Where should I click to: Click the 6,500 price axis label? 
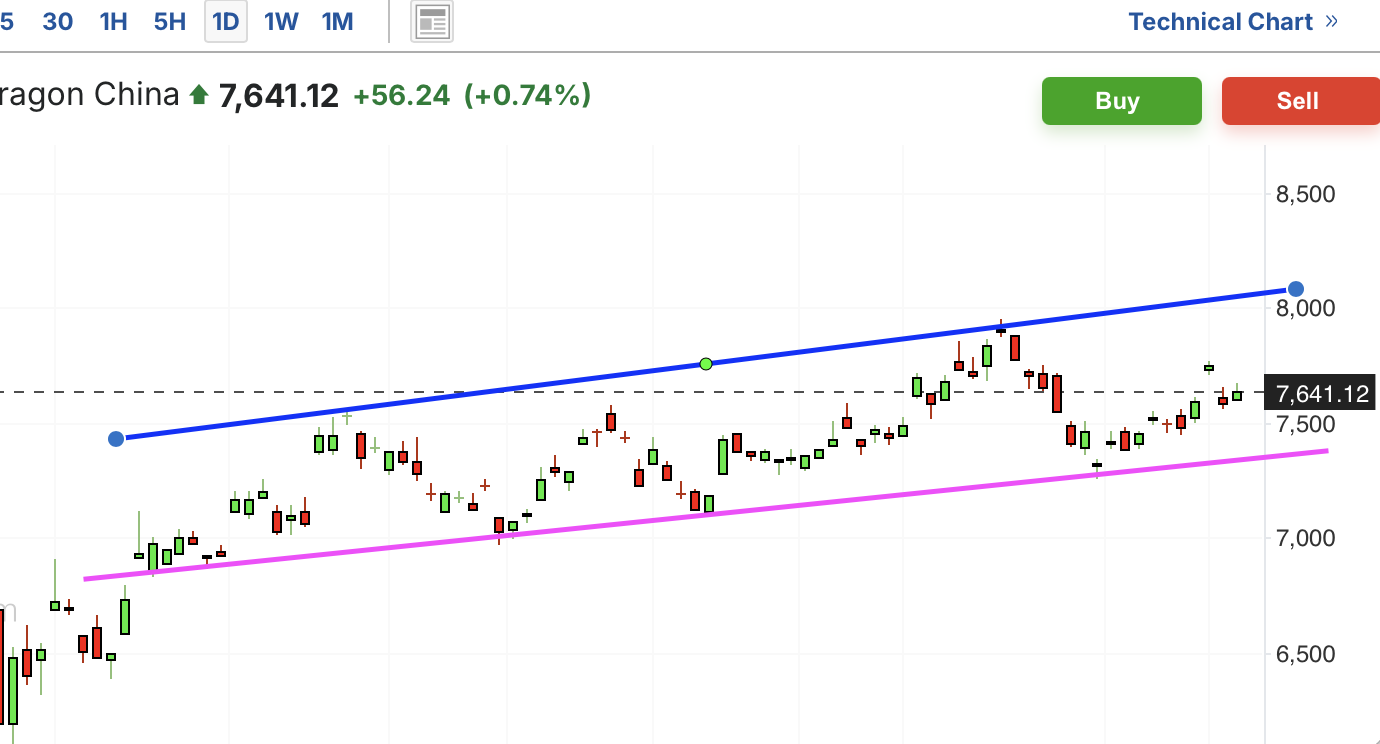click(1305, 654)
